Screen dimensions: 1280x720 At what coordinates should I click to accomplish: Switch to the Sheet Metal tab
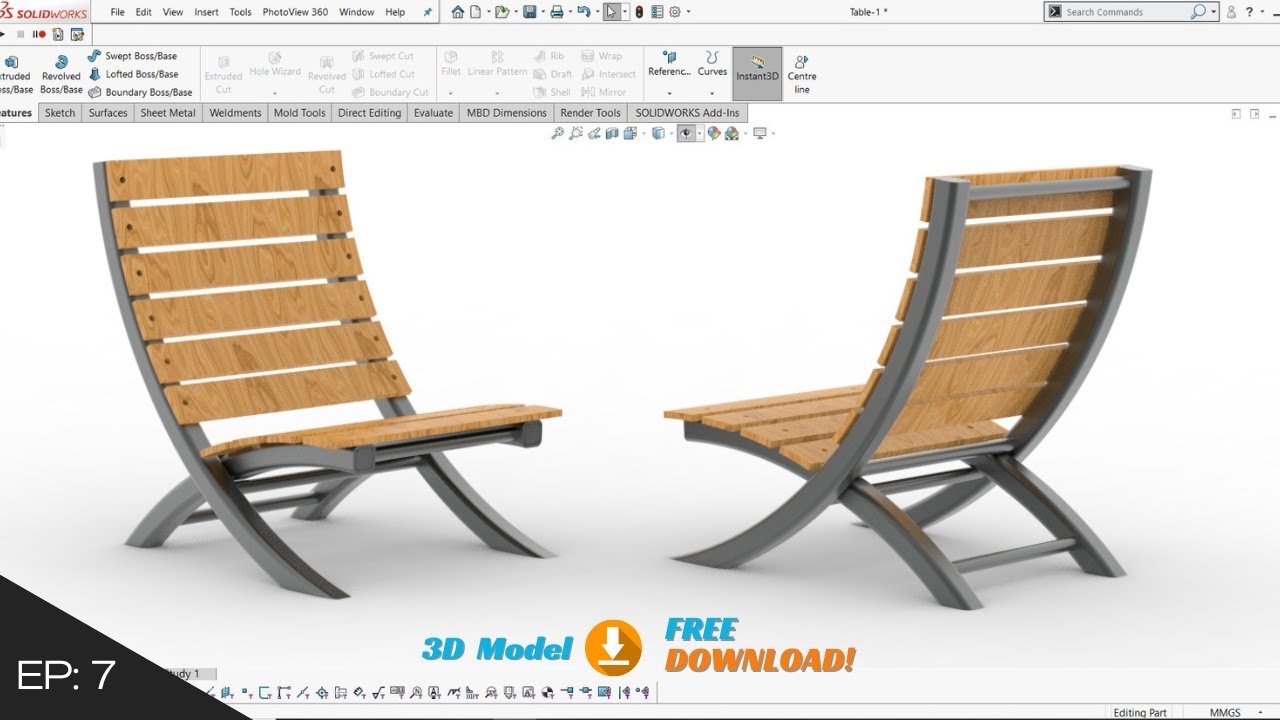(168, 113)
